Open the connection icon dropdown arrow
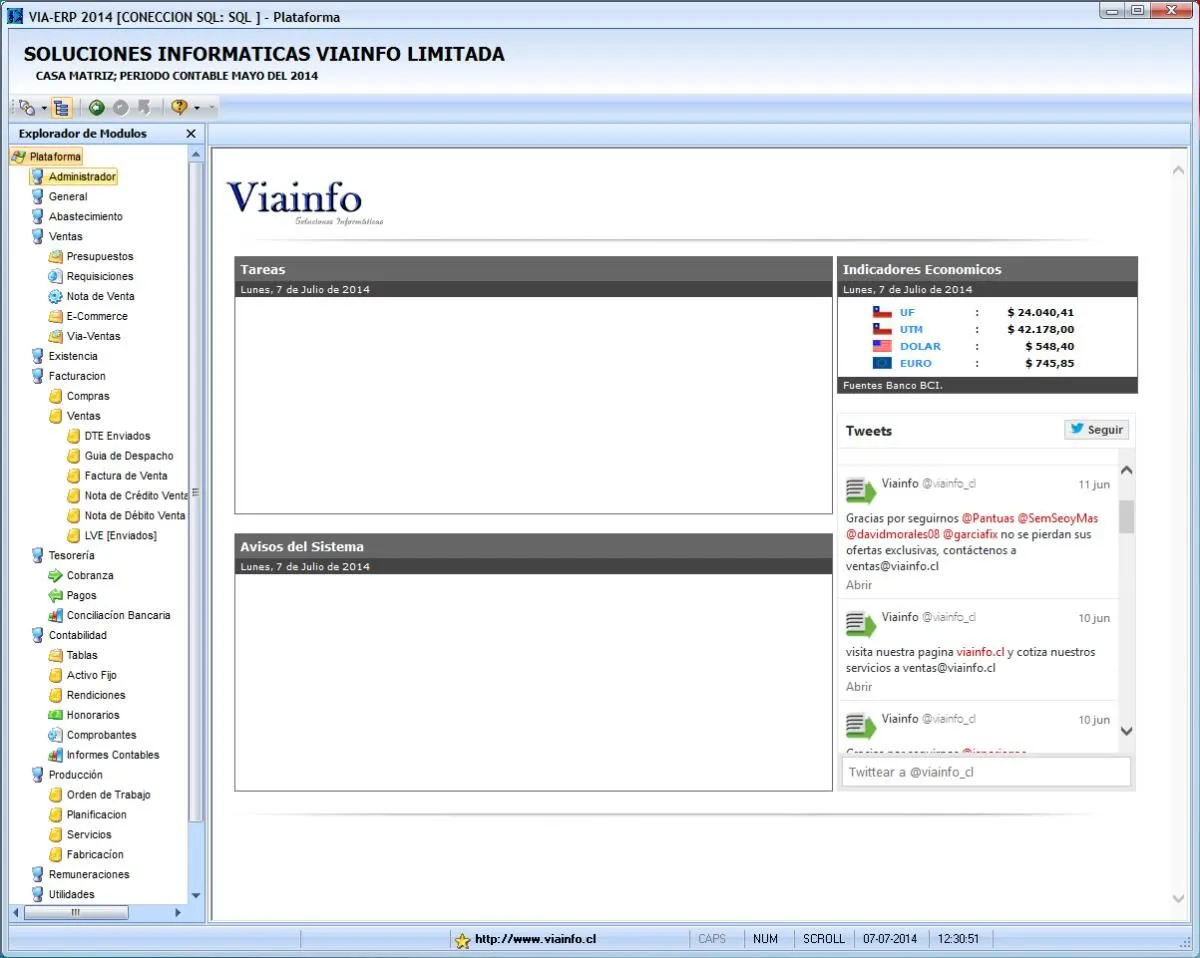This screenshot has width=1200, height=958. click(x=44, y=108)
